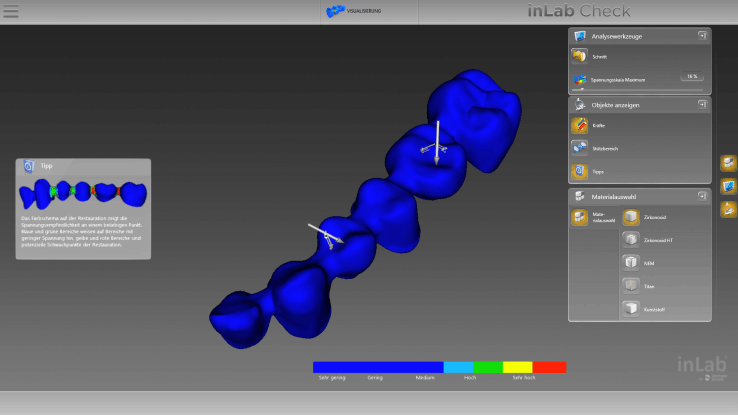
Task: Select the NEM material cube
Action: (x=631, y=263)
